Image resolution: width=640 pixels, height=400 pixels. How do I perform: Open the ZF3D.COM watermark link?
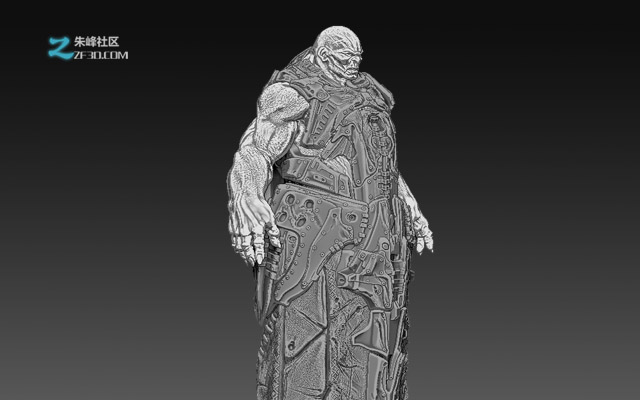click(101, 56)
